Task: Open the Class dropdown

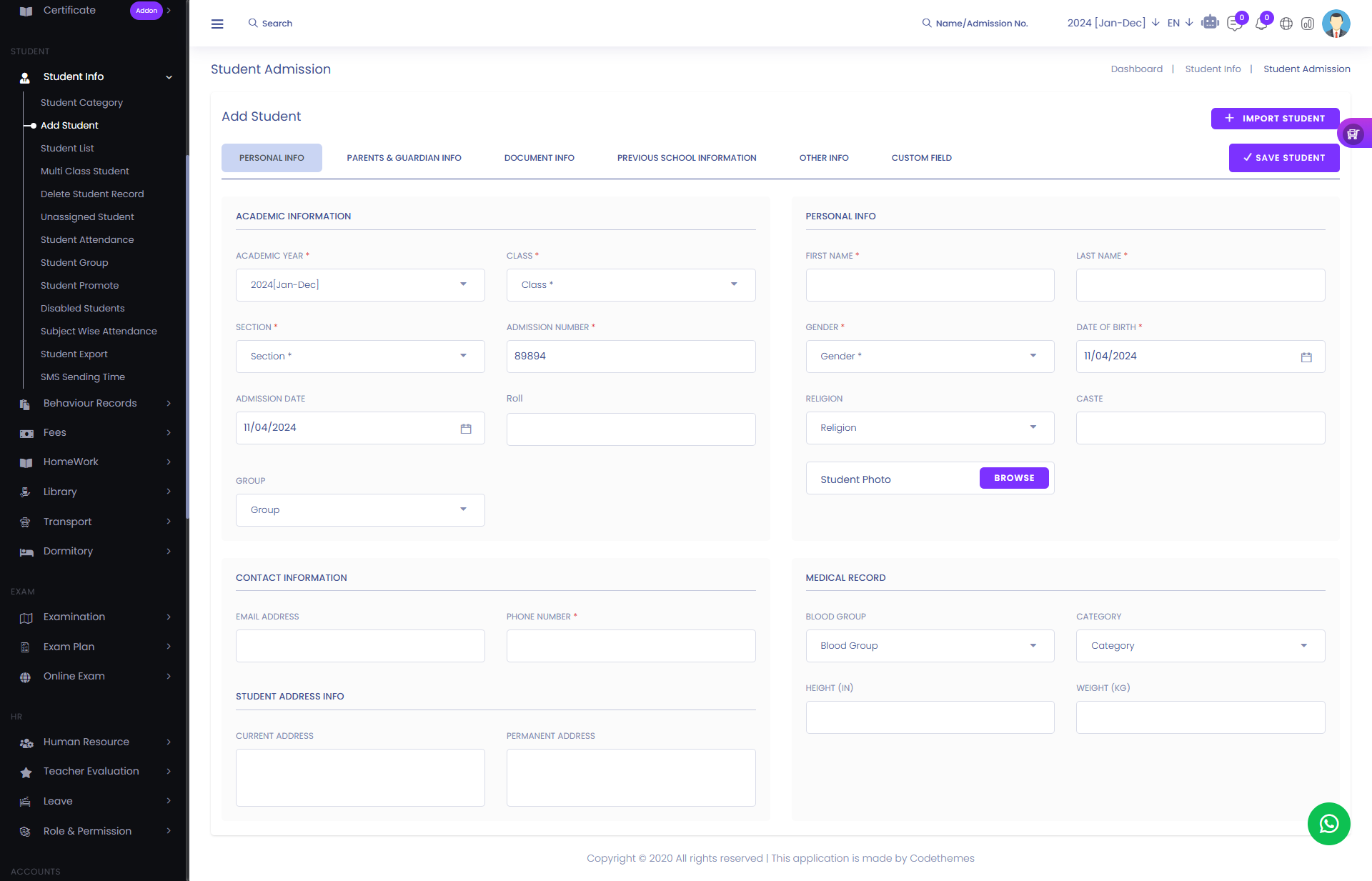Action: click(x=630, y=285)
